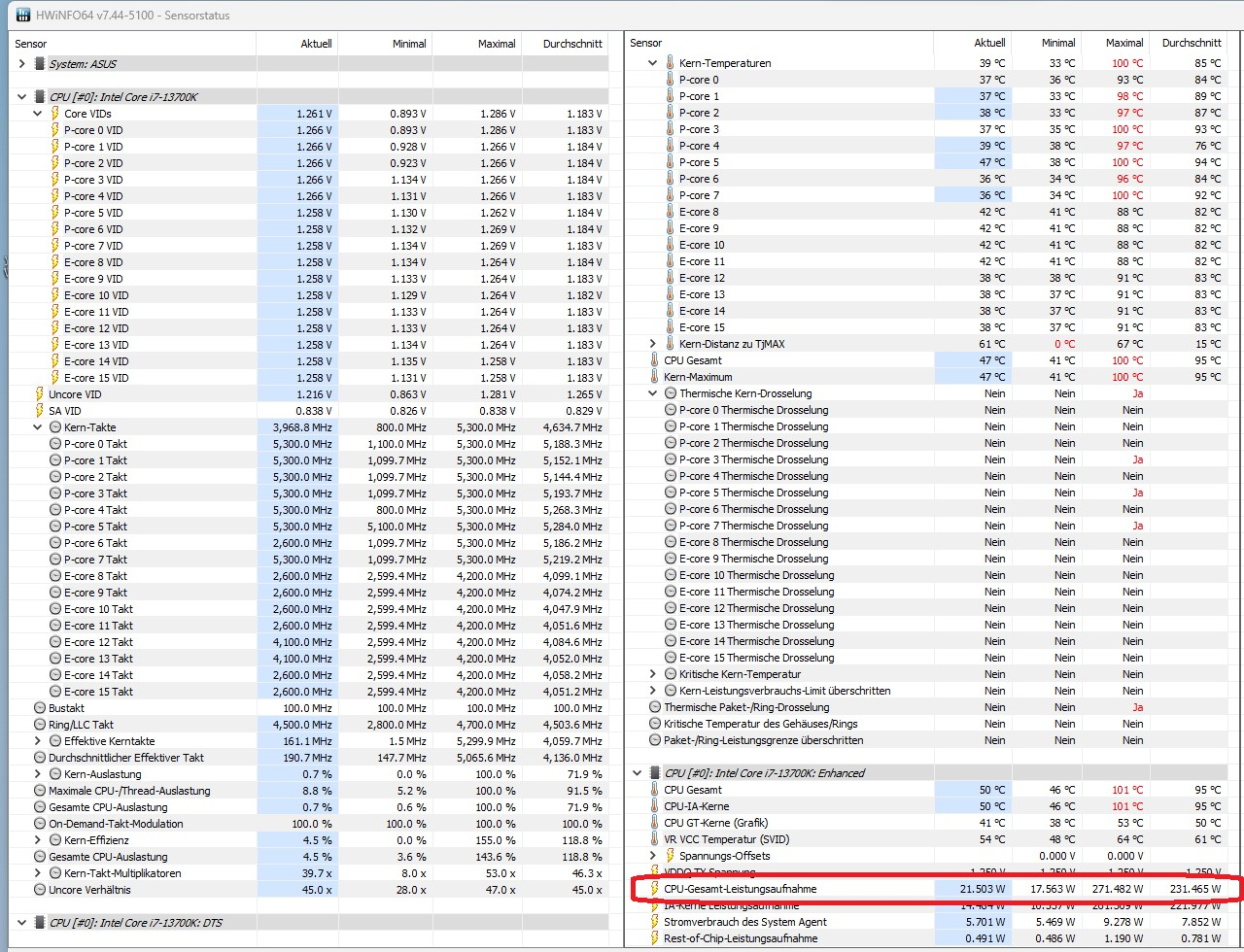Image resolution: width=1244 pixels, height=952 pixels.
Task: Select Maximale CPU-/Thread-Auslastung row
Action: click(309, 791)
